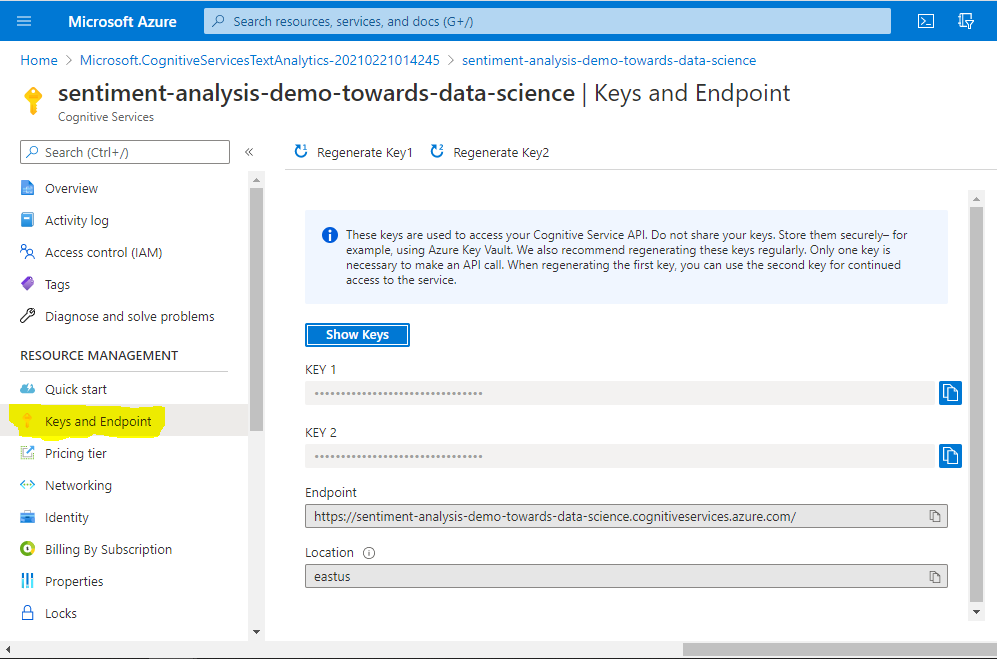The height and width of the screenshot is (659, 997).
Task: Open the Directory and subscription filter icon
Action: click(965, 21)
